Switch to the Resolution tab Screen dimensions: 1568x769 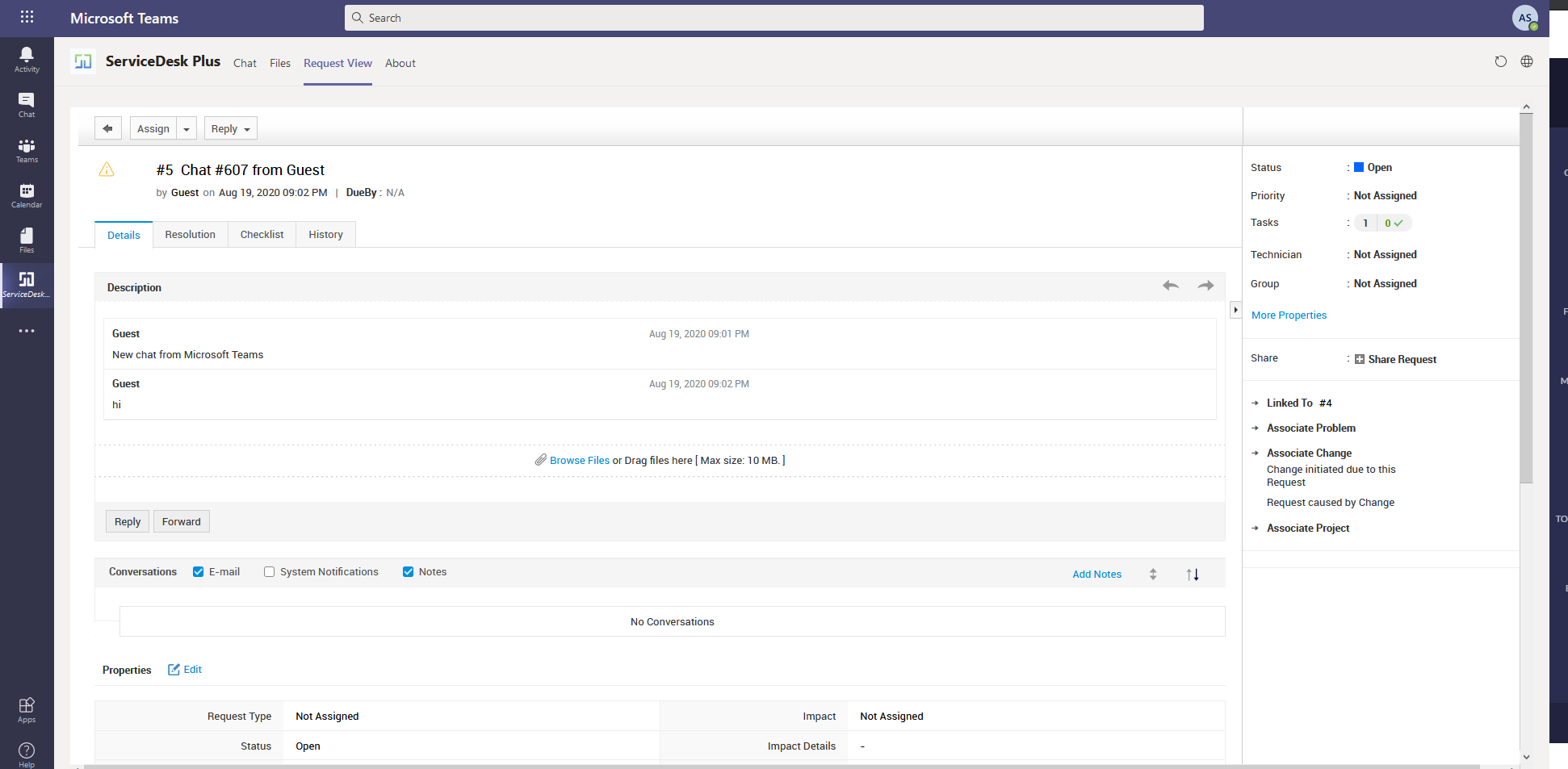[x=191, y=235]
